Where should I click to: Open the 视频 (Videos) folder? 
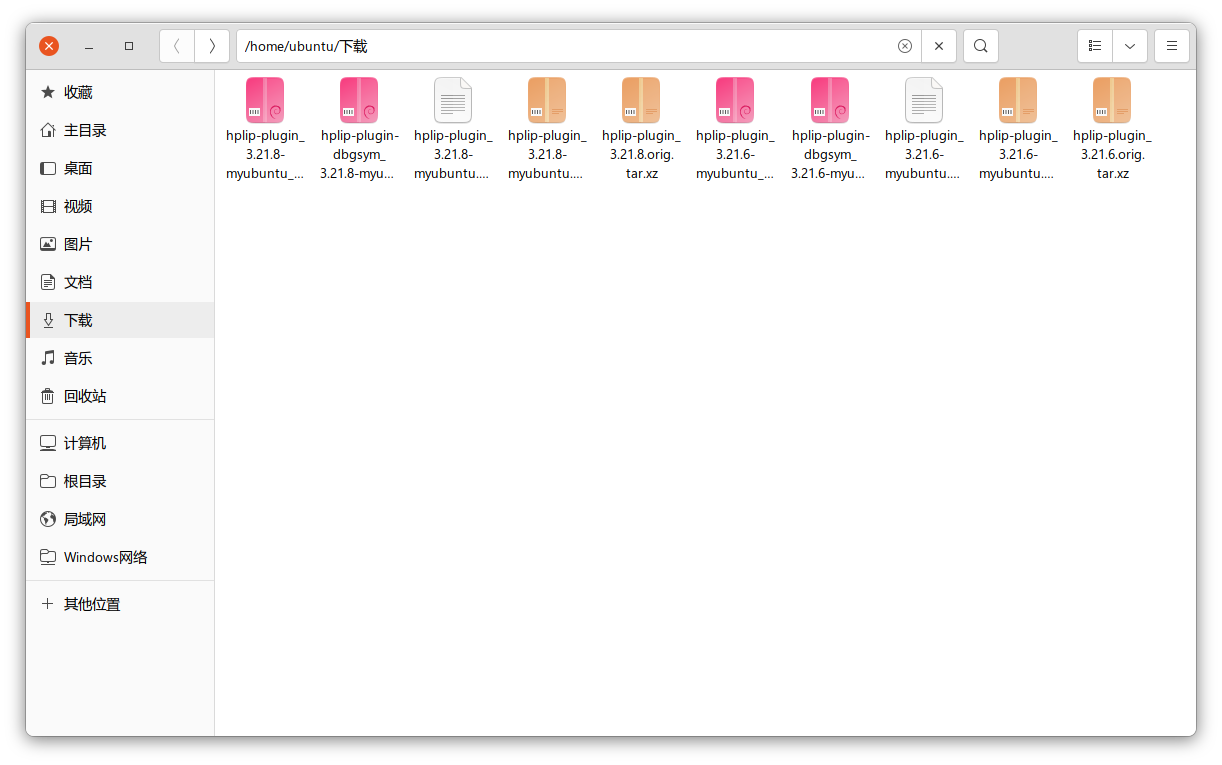point(120,206)
